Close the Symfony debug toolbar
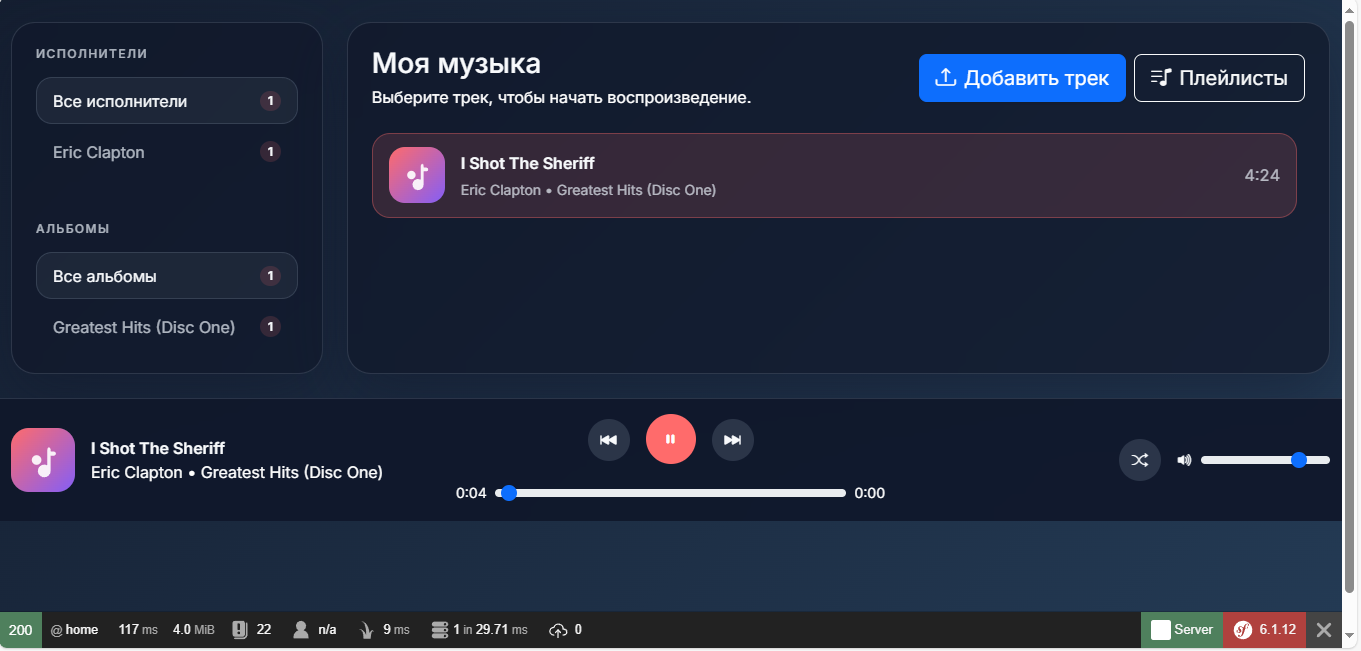Screen dimensions: 1361x651 (x=1324, y=630)
